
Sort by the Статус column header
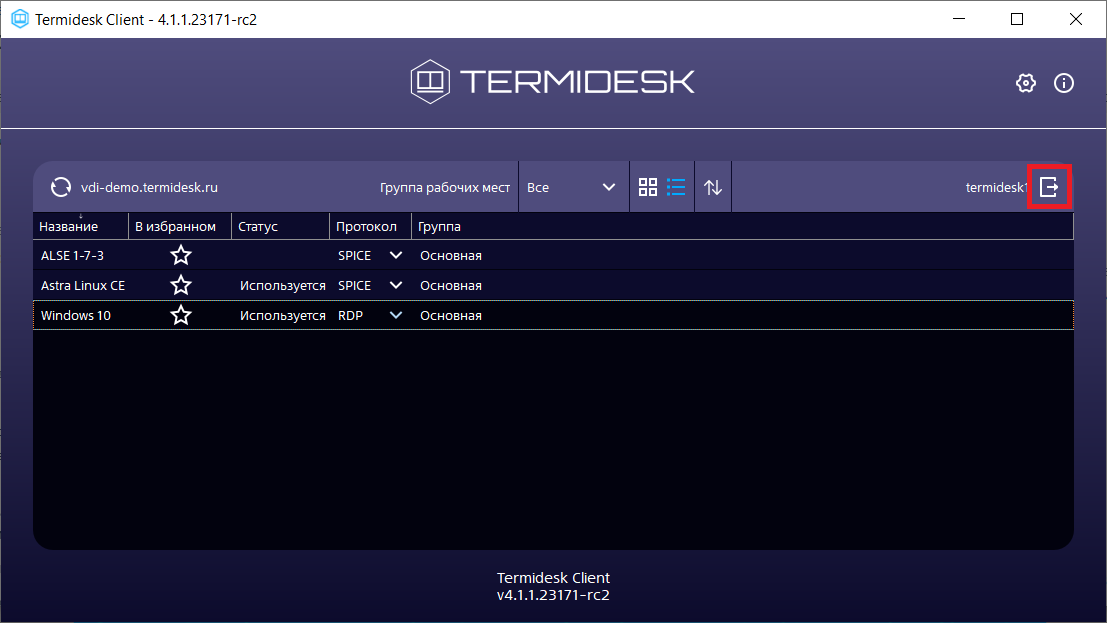click(x=258, y=227)
